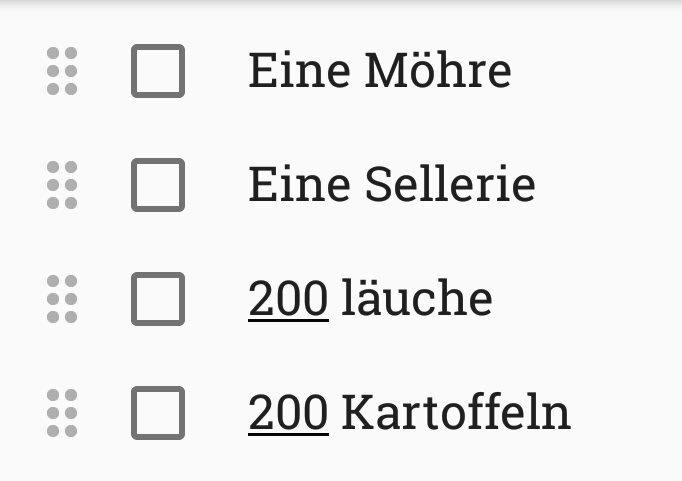
Task: Select the drag handle next to '200 läuche'
Action: coord(62,299)
